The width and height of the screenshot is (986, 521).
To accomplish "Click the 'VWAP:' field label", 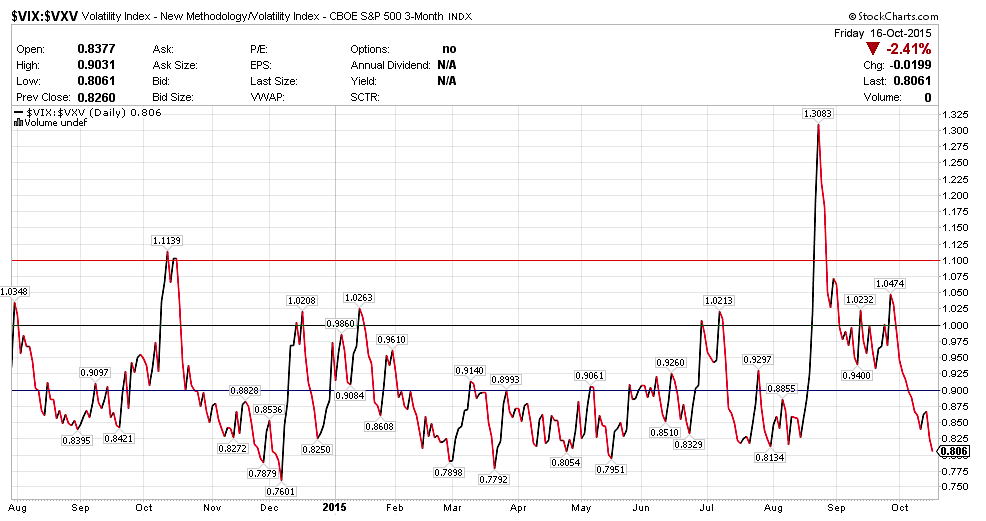I will pyautogui.click(x=267, y=97).
